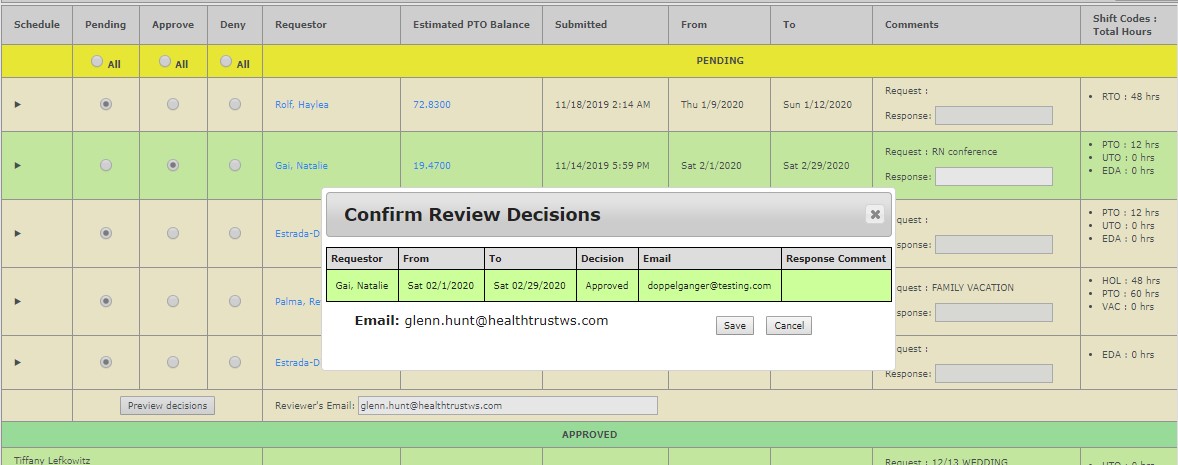Select the Pending All radio button
Screen dimensions: 1178x465
(97, 61)
